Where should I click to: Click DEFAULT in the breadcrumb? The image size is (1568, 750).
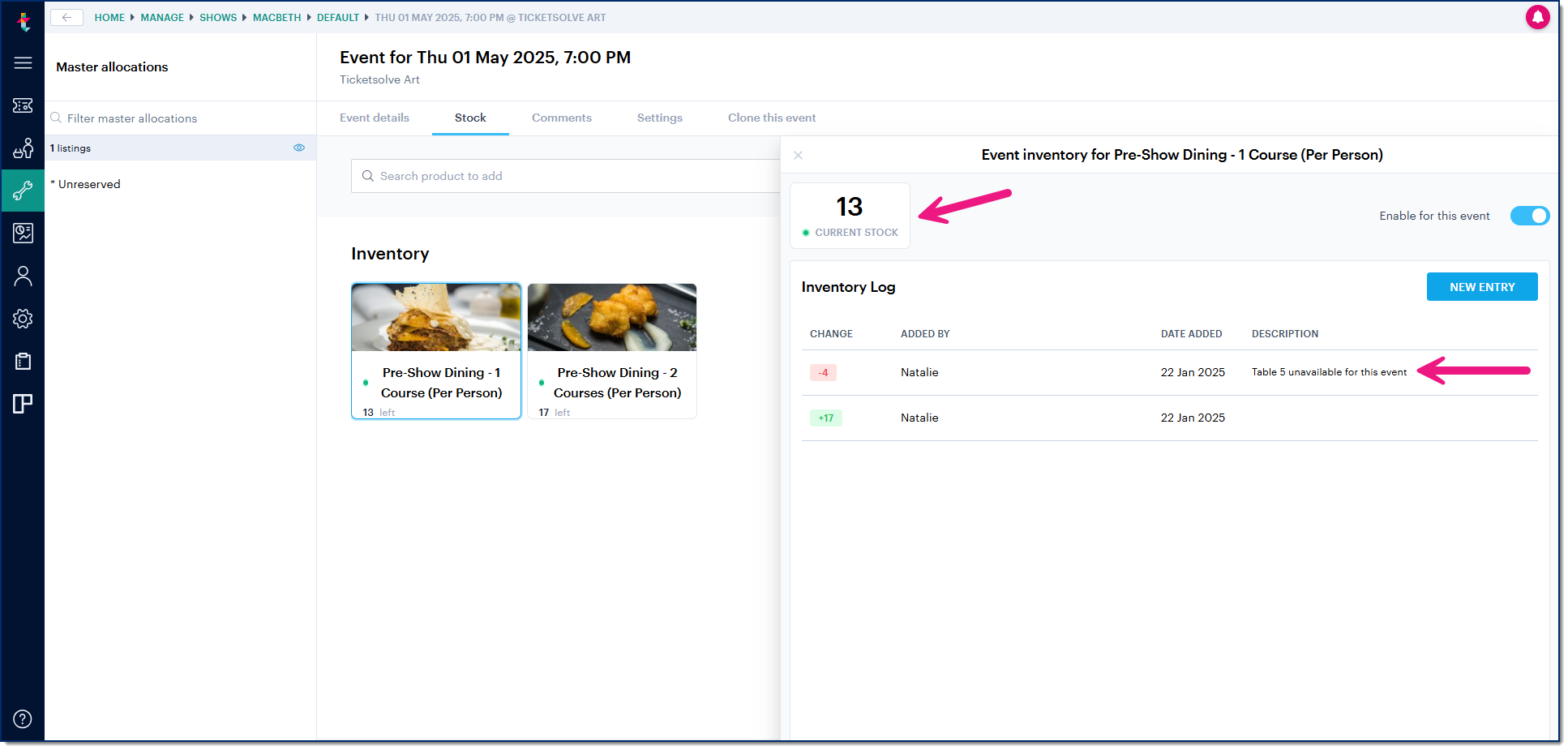point(338,17)
